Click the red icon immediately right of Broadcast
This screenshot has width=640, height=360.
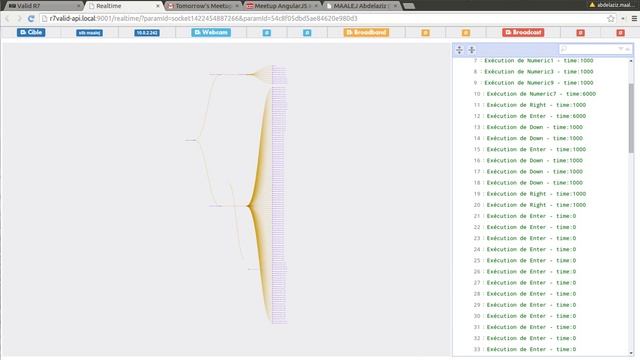pyautogui.click(x=580, y=33)
